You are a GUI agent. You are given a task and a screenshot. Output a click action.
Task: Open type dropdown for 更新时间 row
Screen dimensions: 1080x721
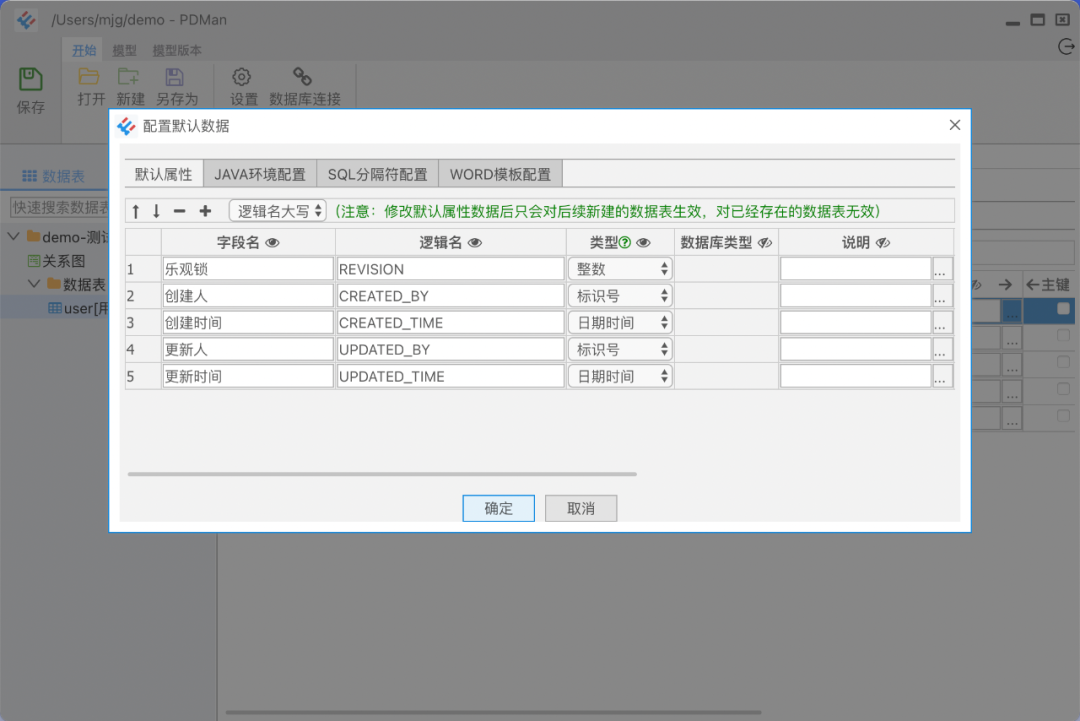coord(620,377)
